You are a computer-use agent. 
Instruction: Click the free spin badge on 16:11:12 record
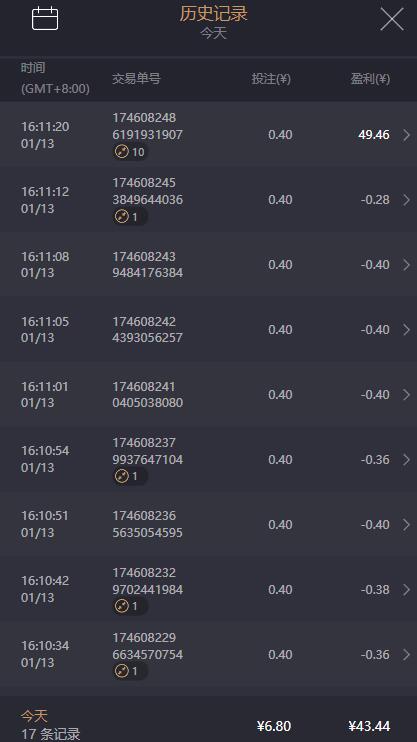[130, 217]
